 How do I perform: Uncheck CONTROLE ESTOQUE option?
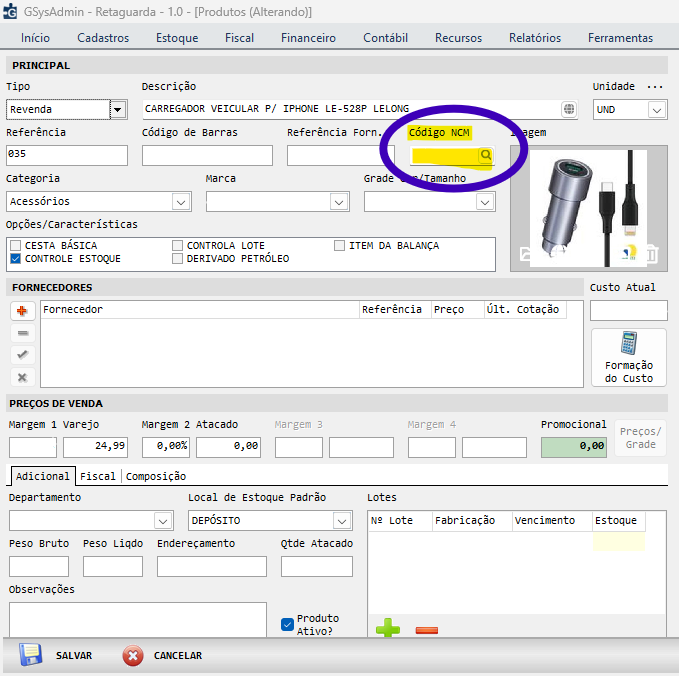[x=15, y=258]
